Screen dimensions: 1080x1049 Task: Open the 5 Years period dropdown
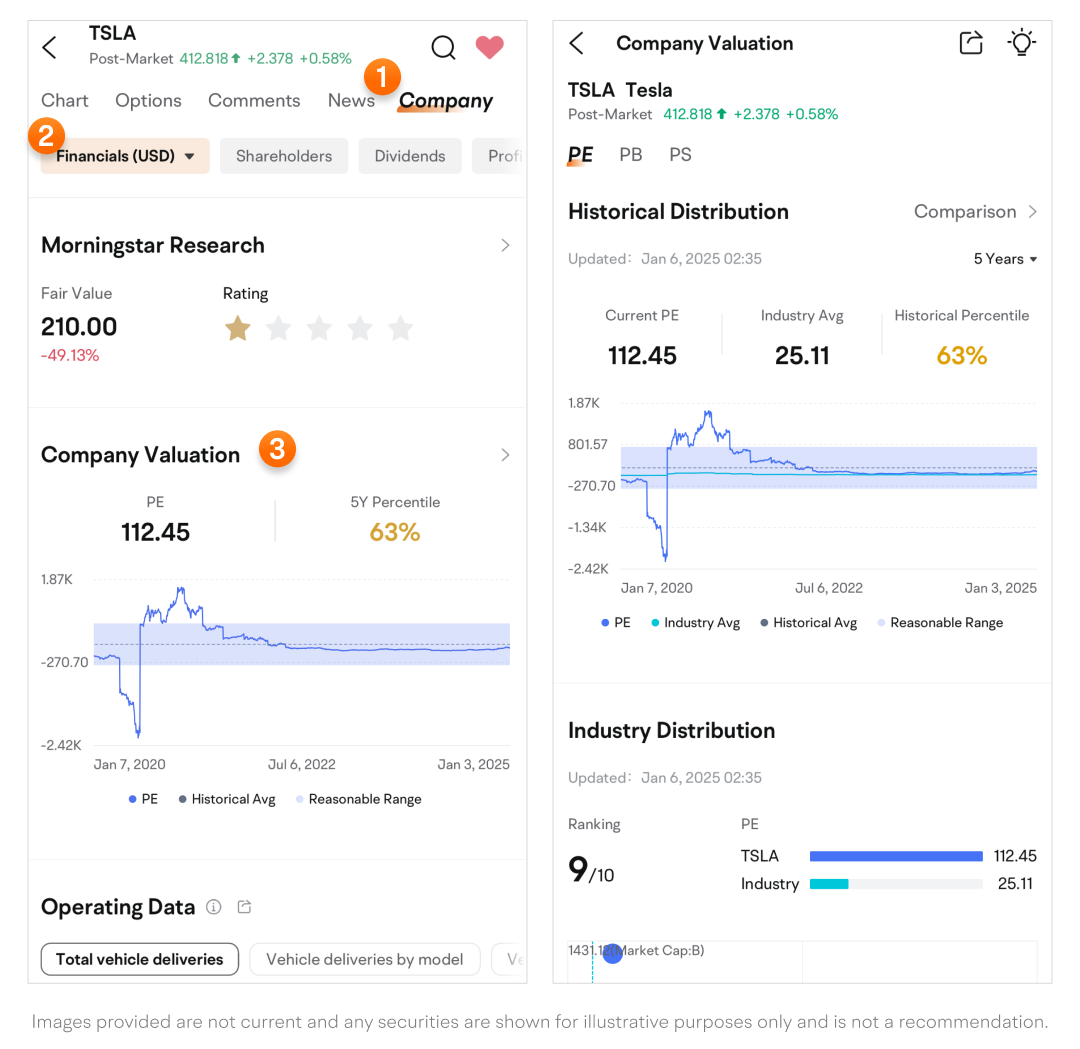(1005, 259)
